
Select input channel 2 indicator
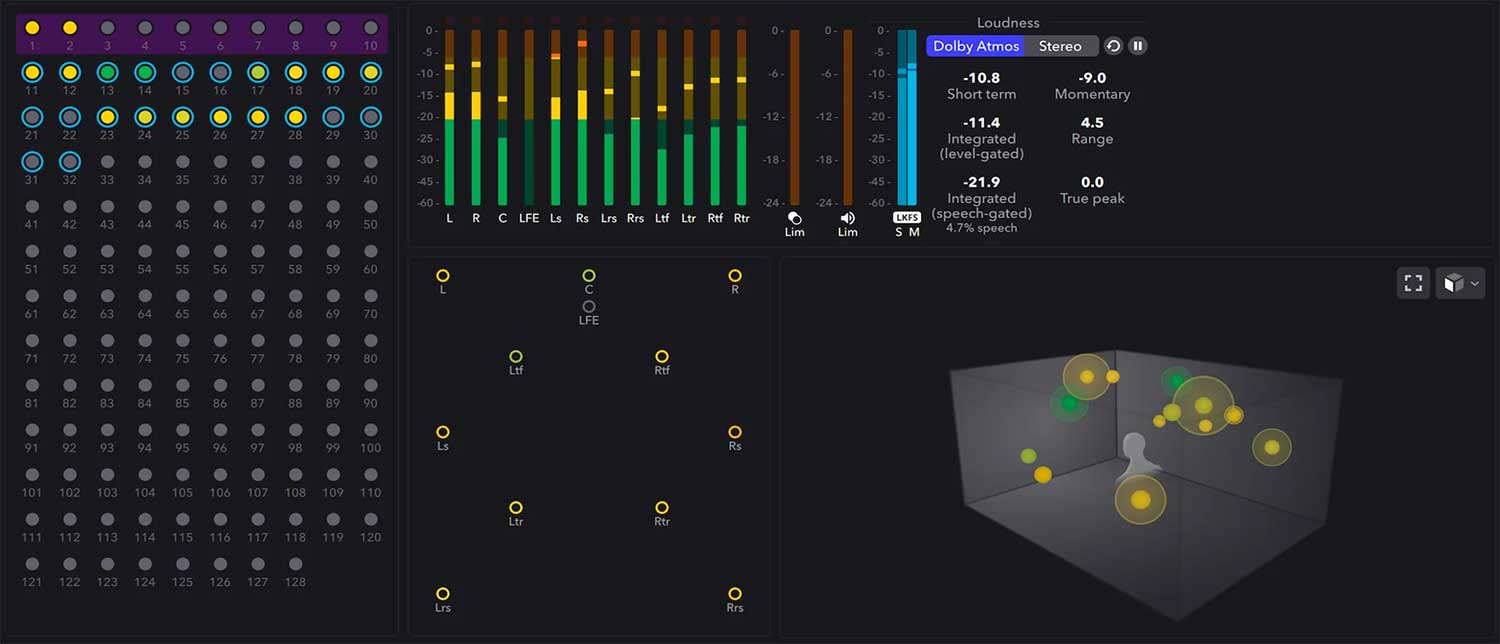point(70,28)
